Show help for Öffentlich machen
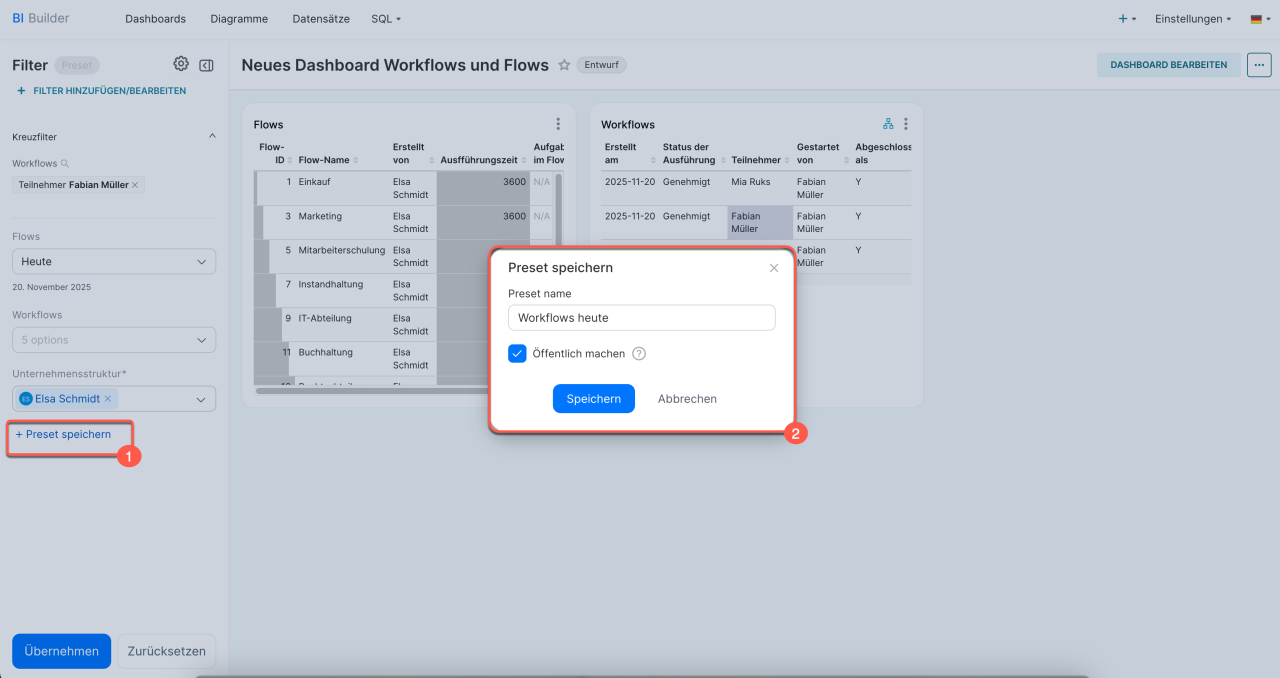This screenshot has height=678, width=1280. point(639,354)
